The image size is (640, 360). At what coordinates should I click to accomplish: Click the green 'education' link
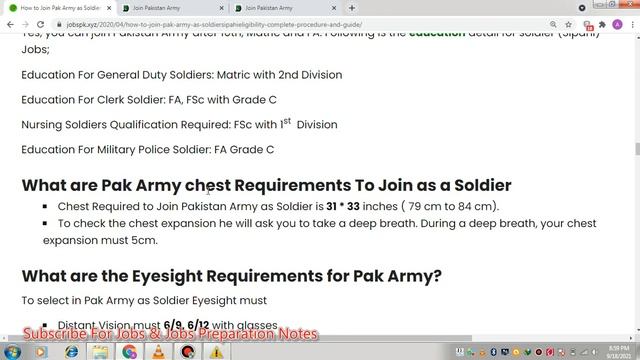437,33
